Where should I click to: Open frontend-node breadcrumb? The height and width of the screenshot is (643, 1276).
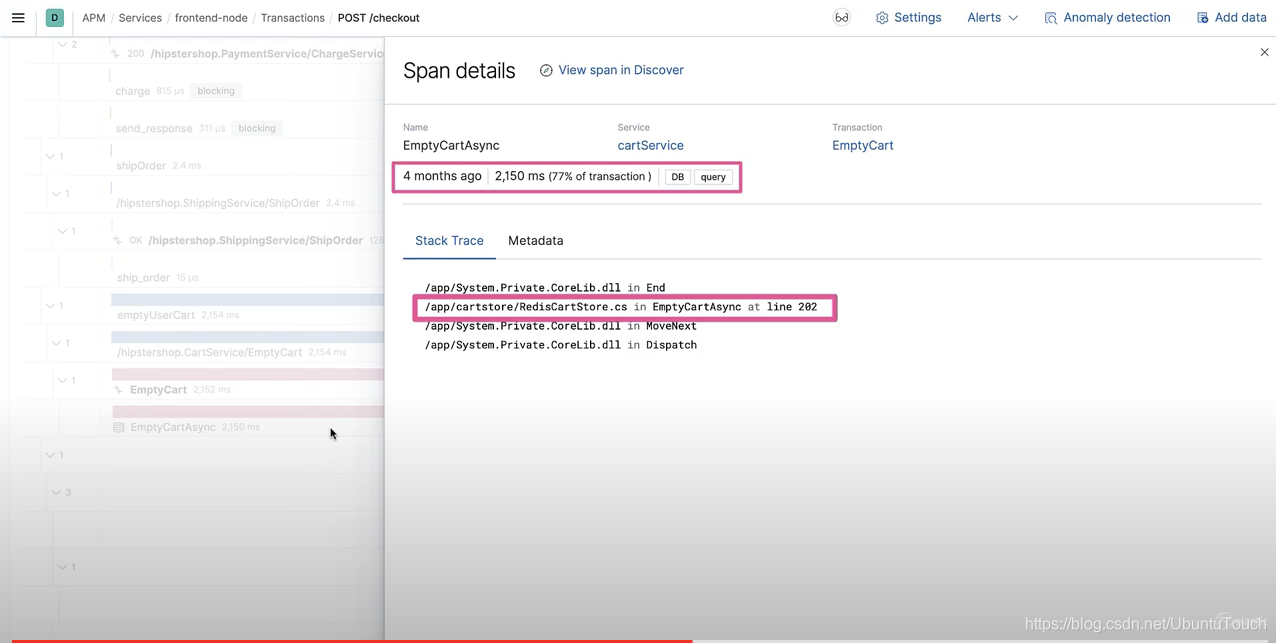tap(211, 18)
